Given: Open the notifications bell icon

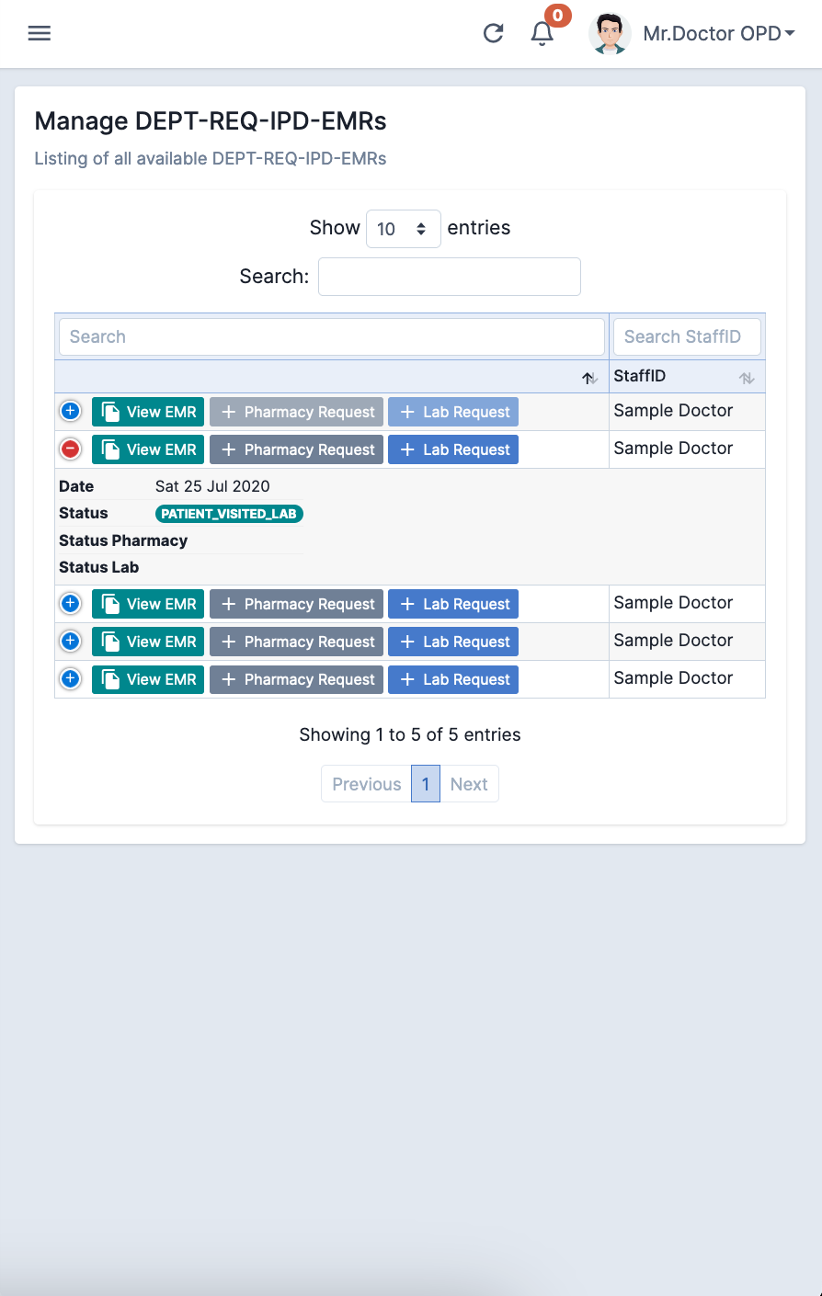Looking at the screenshot, I should (x=542, y=34).
